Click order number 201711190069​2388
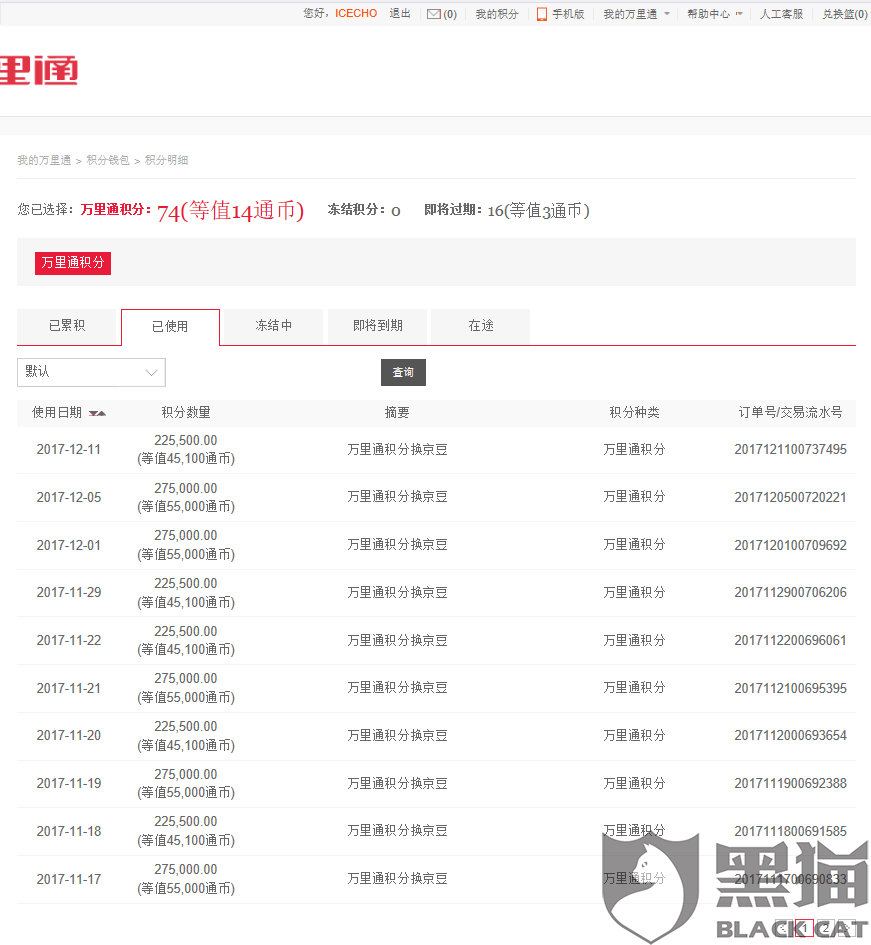 [x=790, y=783]
